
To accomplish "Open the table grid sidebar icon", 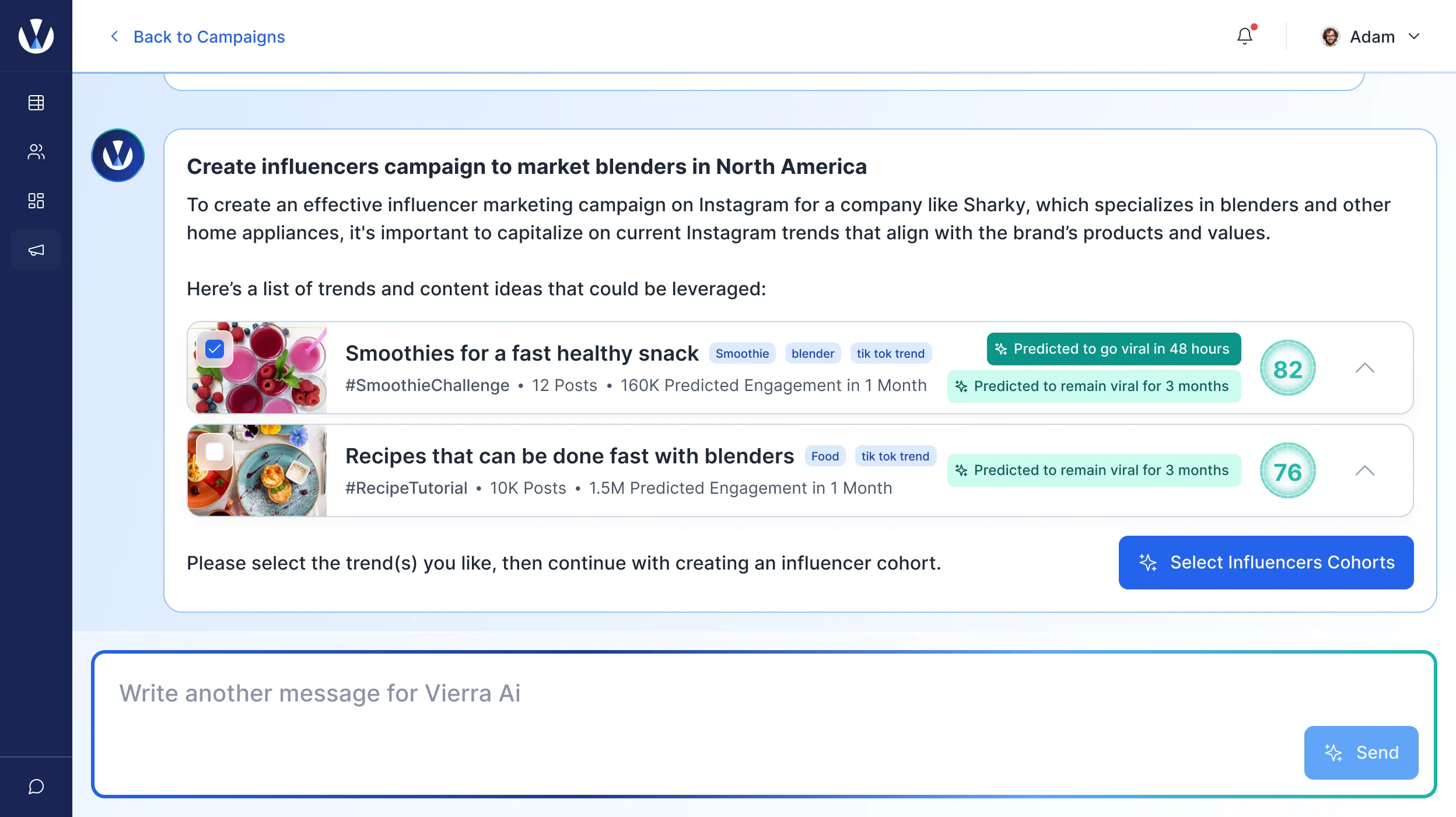I will click(x=36, y=103).
